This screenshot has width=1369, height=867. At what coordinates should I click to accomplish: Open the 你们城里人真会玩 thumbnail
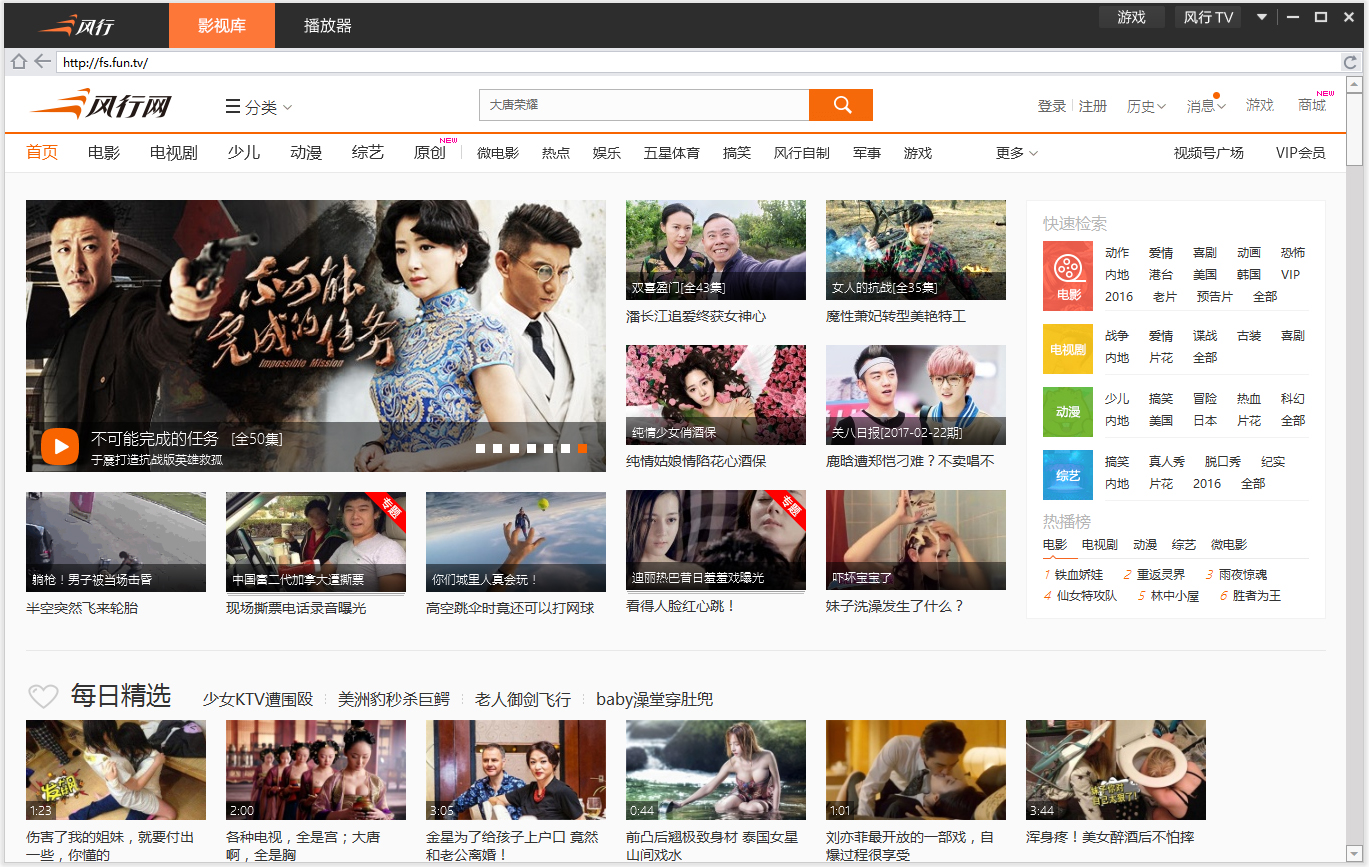516,542
